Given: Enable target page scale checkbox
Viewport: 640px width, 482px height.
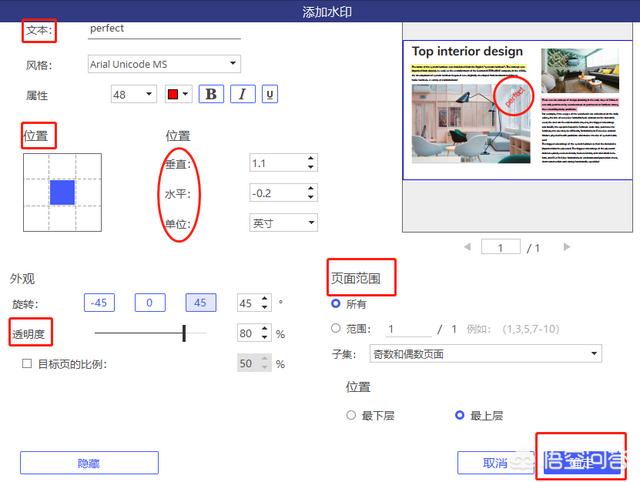Looking at the screenshot, I should point(27,364).
